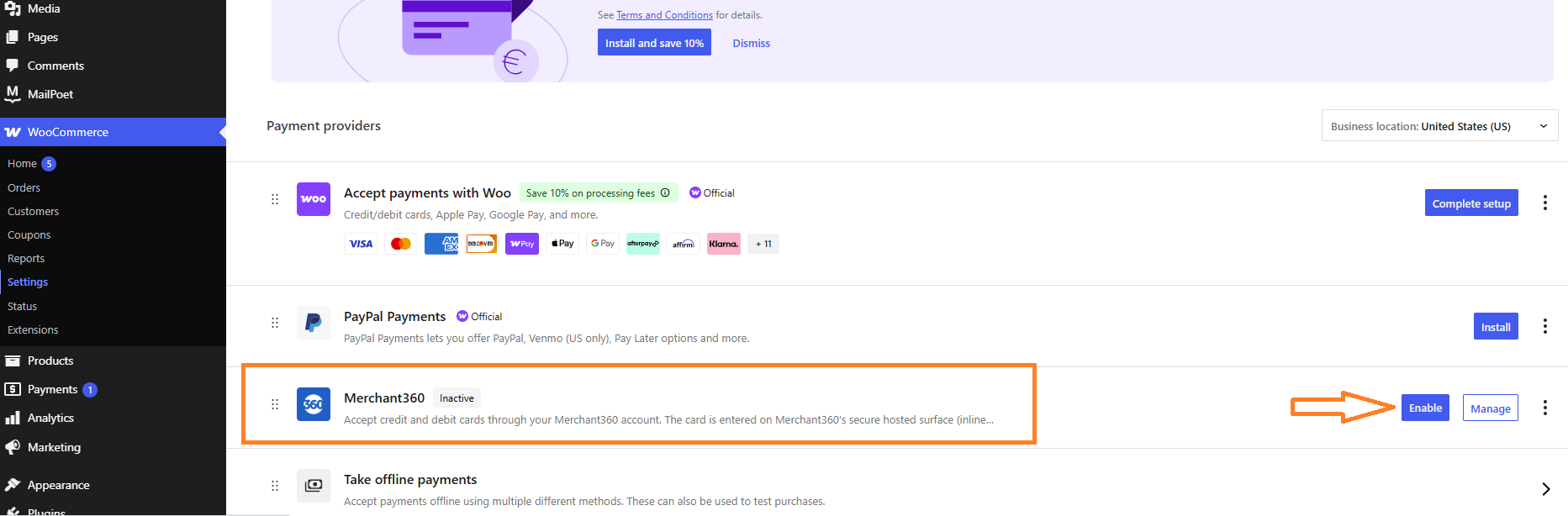The height and width of the screenshot is (516, 1568).
Task: Enable the Merchant360 gateway
Action: point(1425,408)
